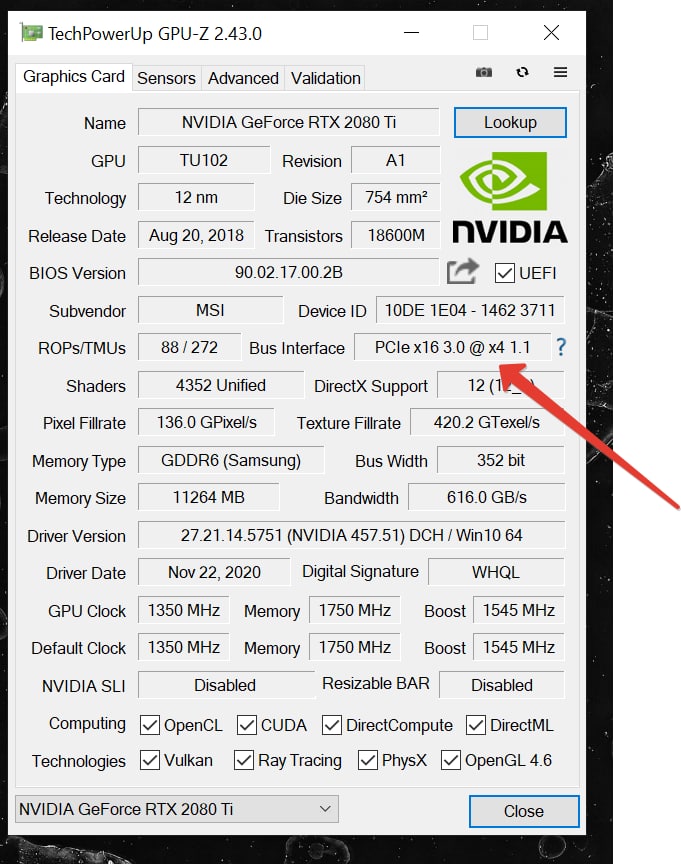Click the GPU Clock field 1350 MHz
681x864 pixels.
click(x=183, y=610)
